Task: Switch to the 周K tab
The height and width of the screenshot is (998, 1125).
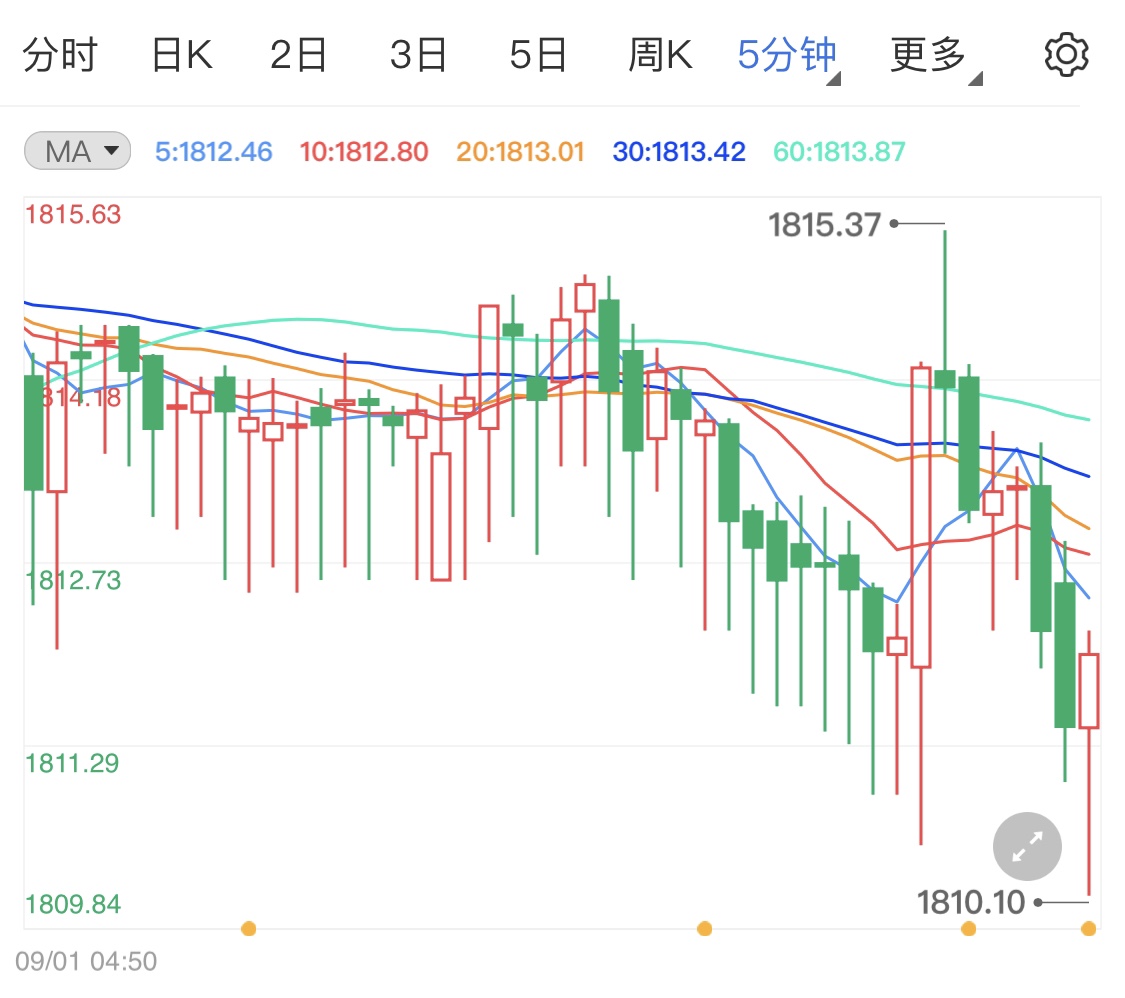Action: pyautogui.click(x=660, y=55)
